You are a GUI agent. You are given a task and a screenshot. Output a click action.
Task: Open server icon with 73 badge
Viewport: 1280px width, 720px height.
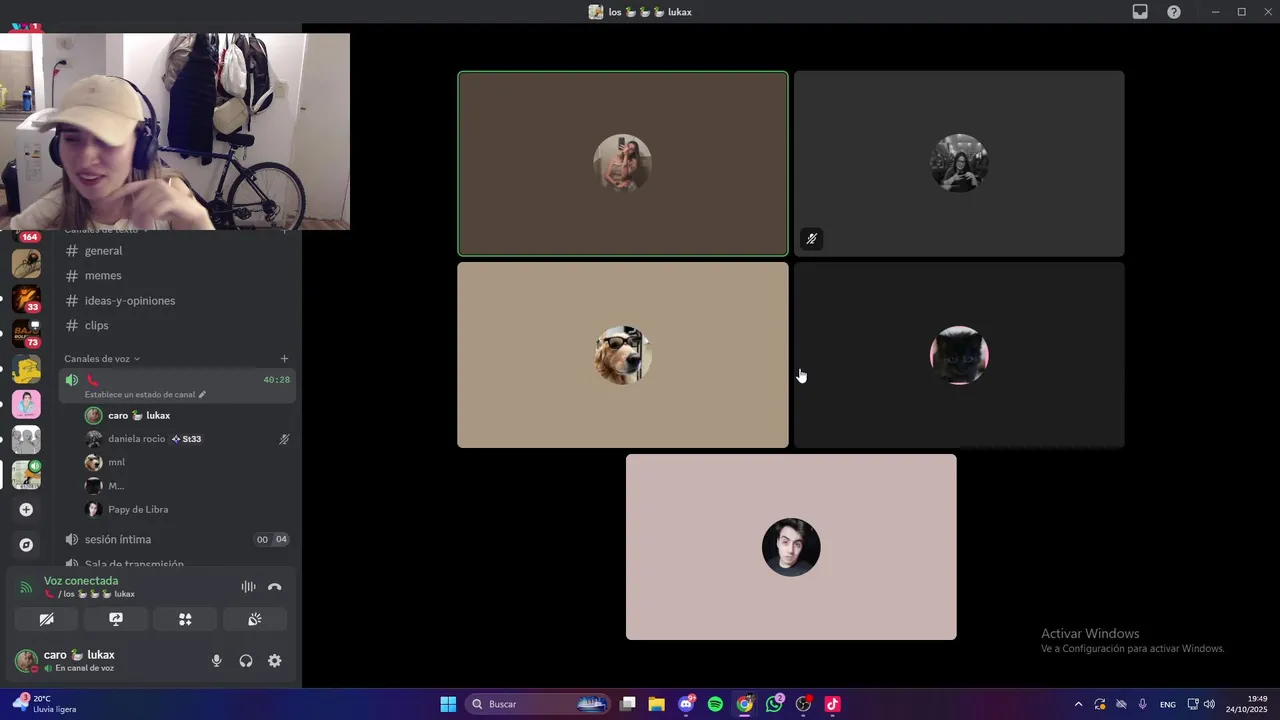pos(26,334)
